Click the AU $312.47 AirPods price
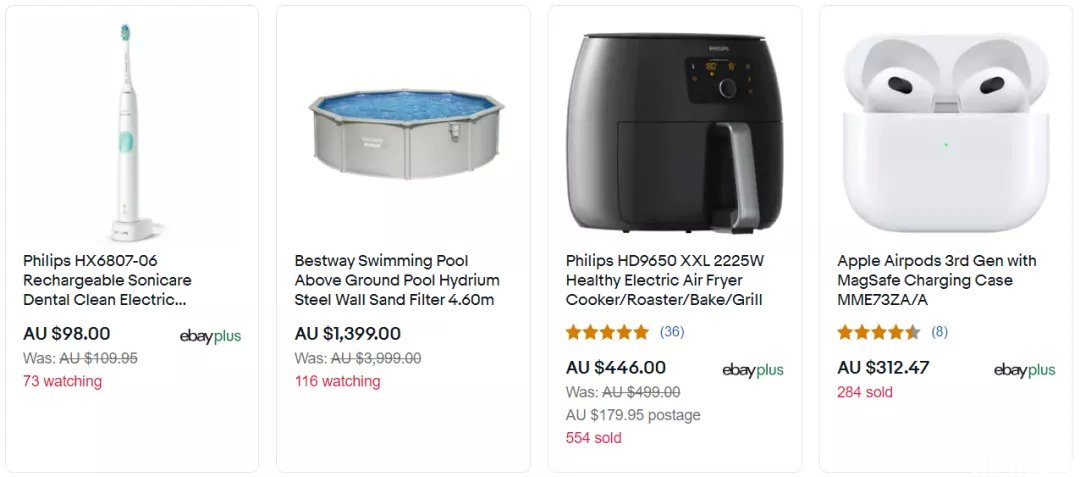The height and width of the screenshot is (477, 1080). click(x=883, y=368)
